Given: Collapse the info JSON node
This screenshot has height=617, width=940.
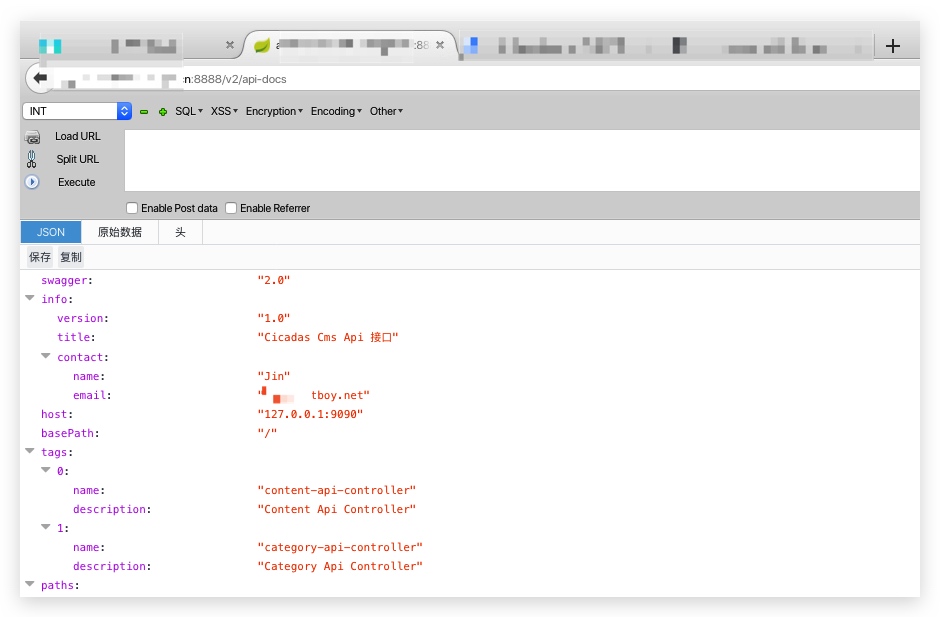Looking at the screenshot, I should point(29,298).
